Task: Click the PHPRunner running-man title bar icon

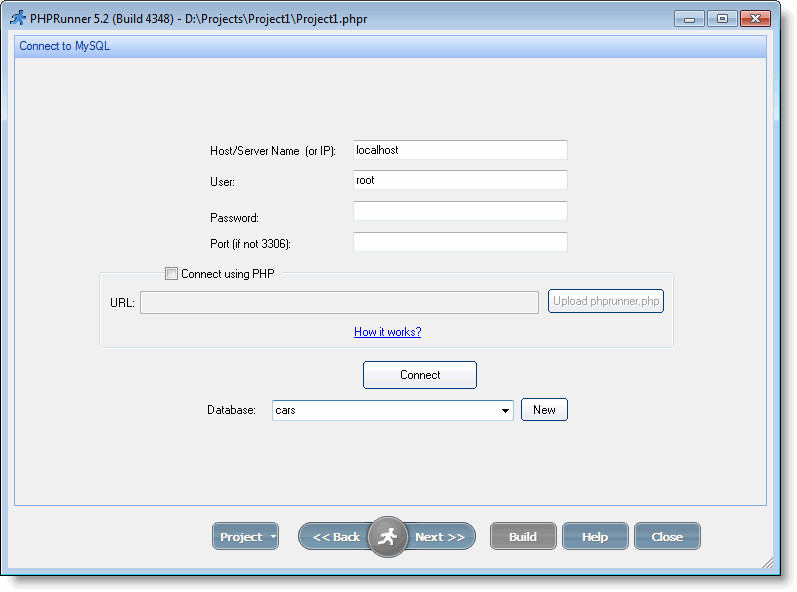Action: (18, 18)
